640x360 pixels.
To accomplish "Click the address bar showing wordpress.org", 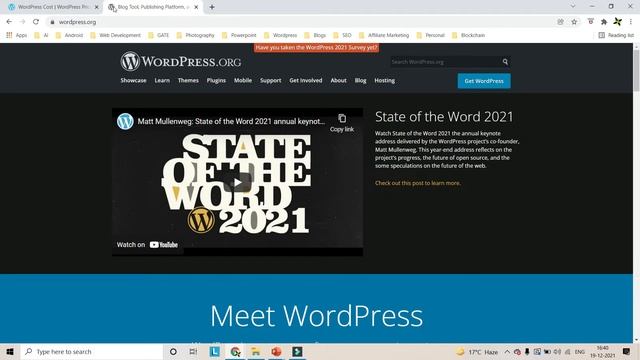I will (x=302, y=22).
